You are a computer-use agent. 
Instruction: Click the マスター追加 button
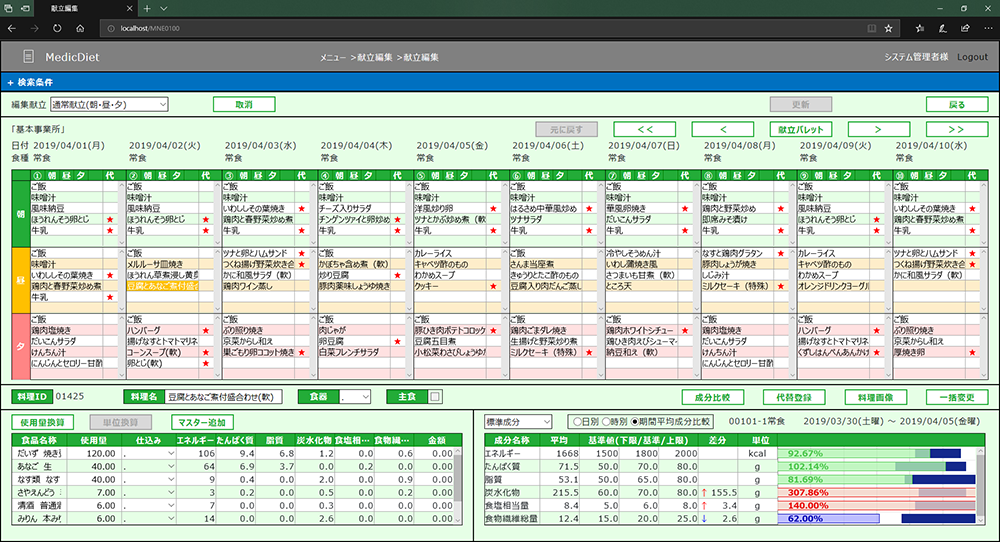[202, 422]
